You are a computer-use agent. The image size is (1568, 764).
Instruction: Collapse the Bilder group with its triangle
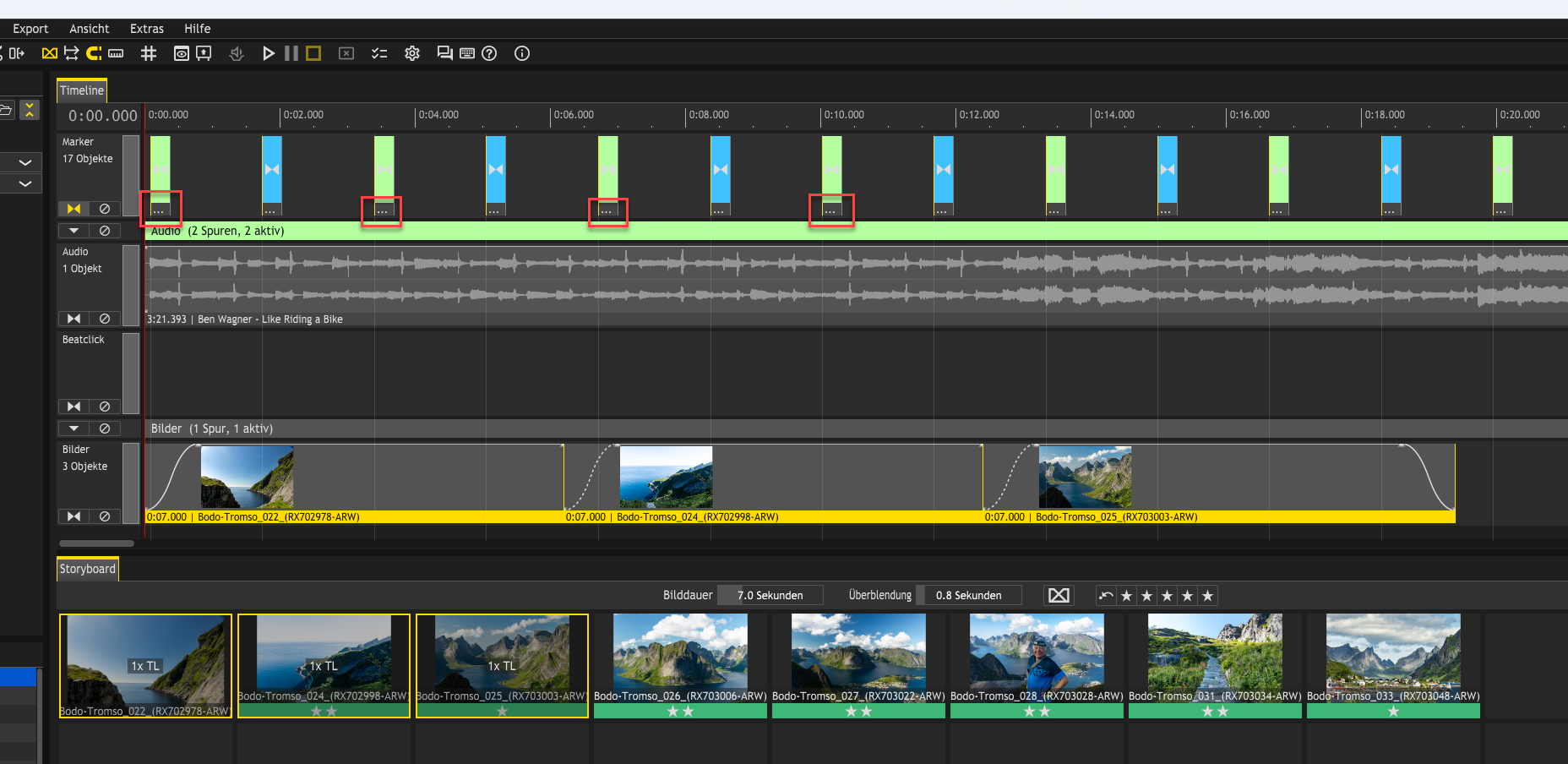coord(73,428)
